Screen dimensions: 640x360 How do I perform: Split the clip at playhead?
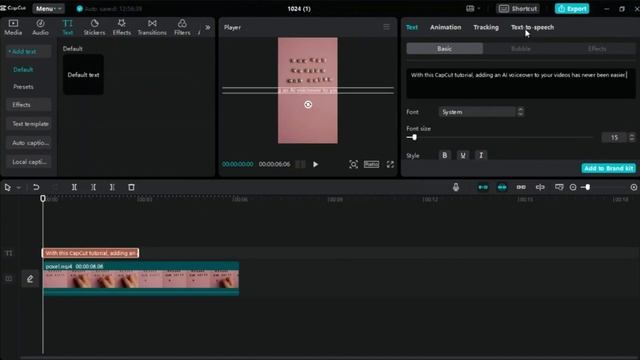74,187
